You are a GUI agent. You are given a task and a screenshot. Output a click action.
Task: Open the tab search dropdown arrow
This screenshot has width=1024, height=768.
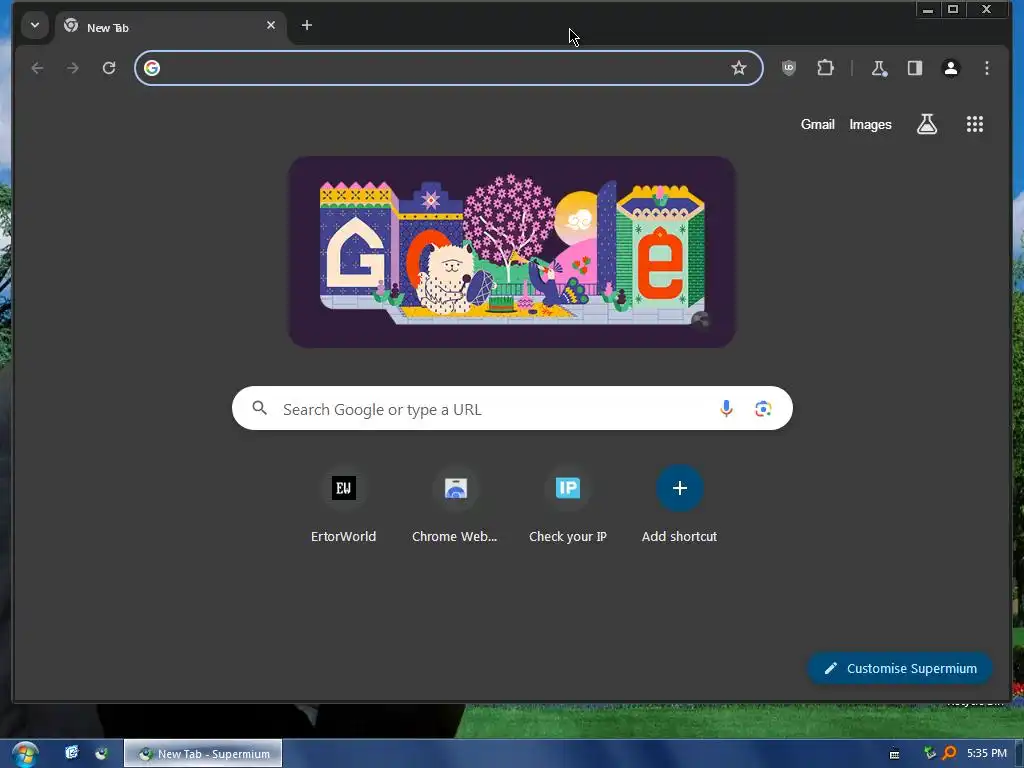(x=35, y=25)
